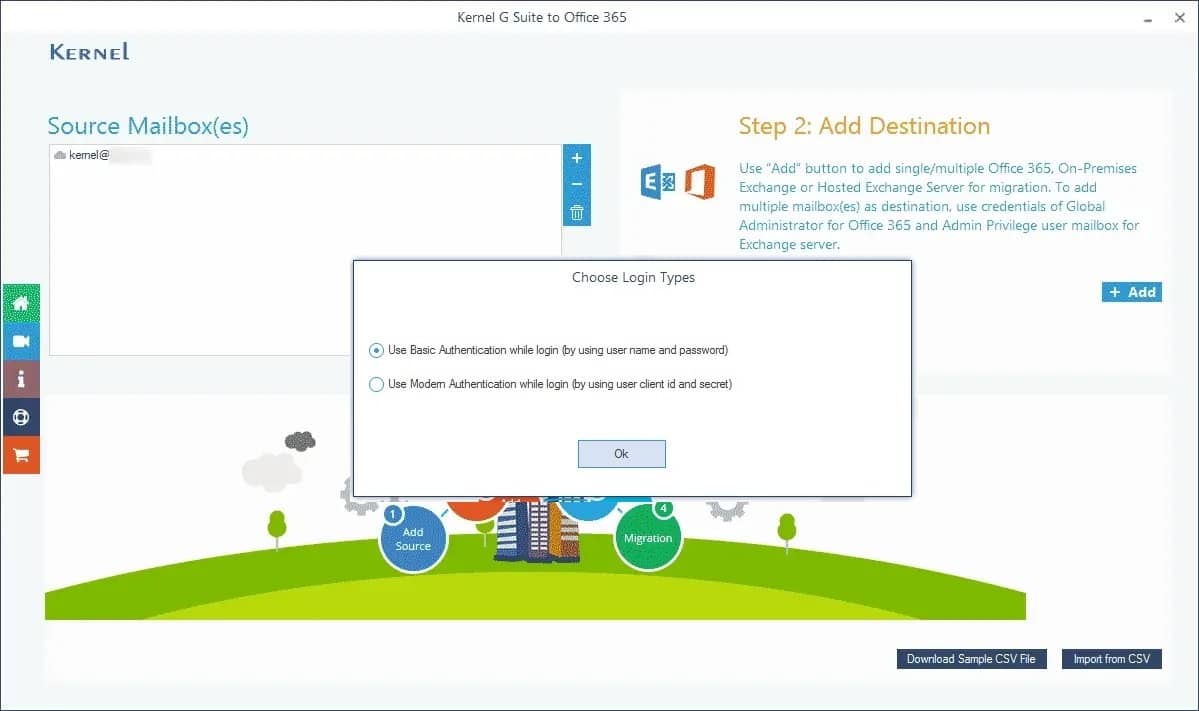Image resolution: width=1199 pixels, height=711 pixels.
Task: Click the Choose Login Types dialog title
Action: pos(633,278)
